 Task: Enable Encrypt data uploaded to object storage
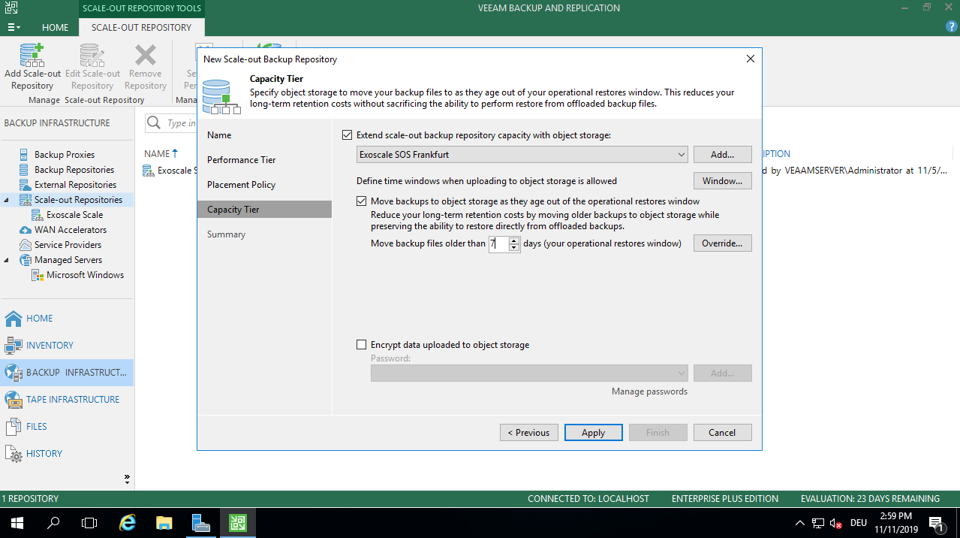point(362,345)
